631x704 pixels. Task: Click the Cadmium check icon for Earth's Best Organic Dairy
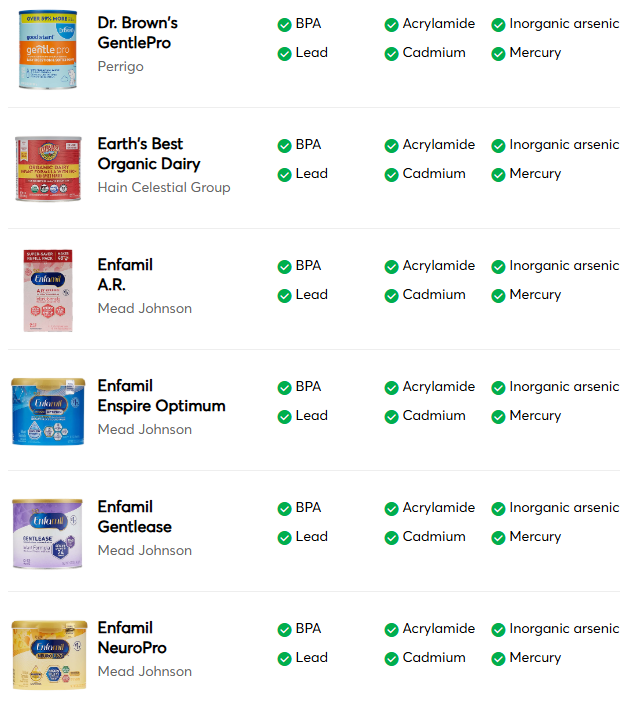click(x=392, y=175)
